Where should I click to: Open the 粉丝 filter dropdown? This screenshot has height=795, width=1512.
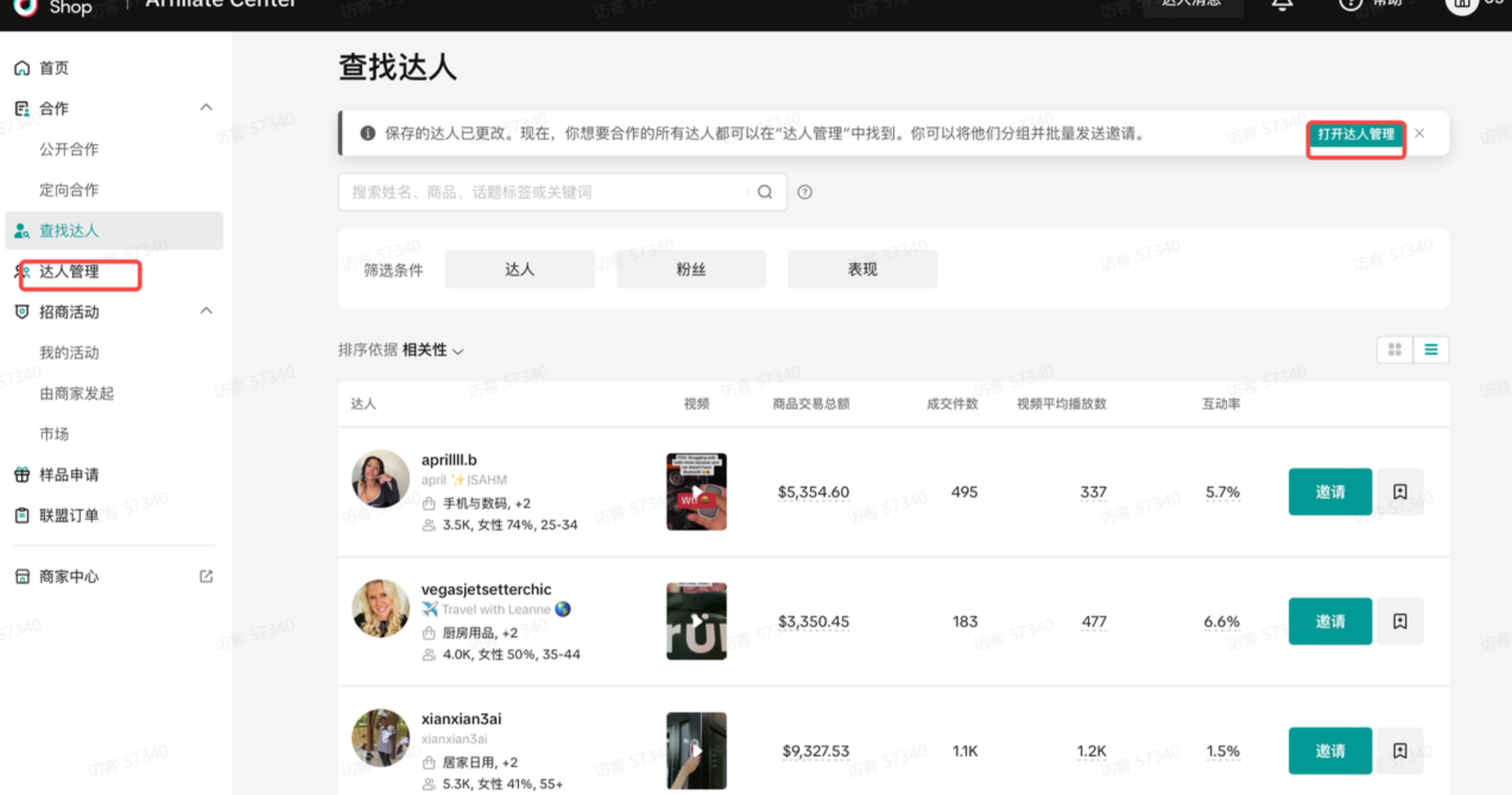click(690, 269)
